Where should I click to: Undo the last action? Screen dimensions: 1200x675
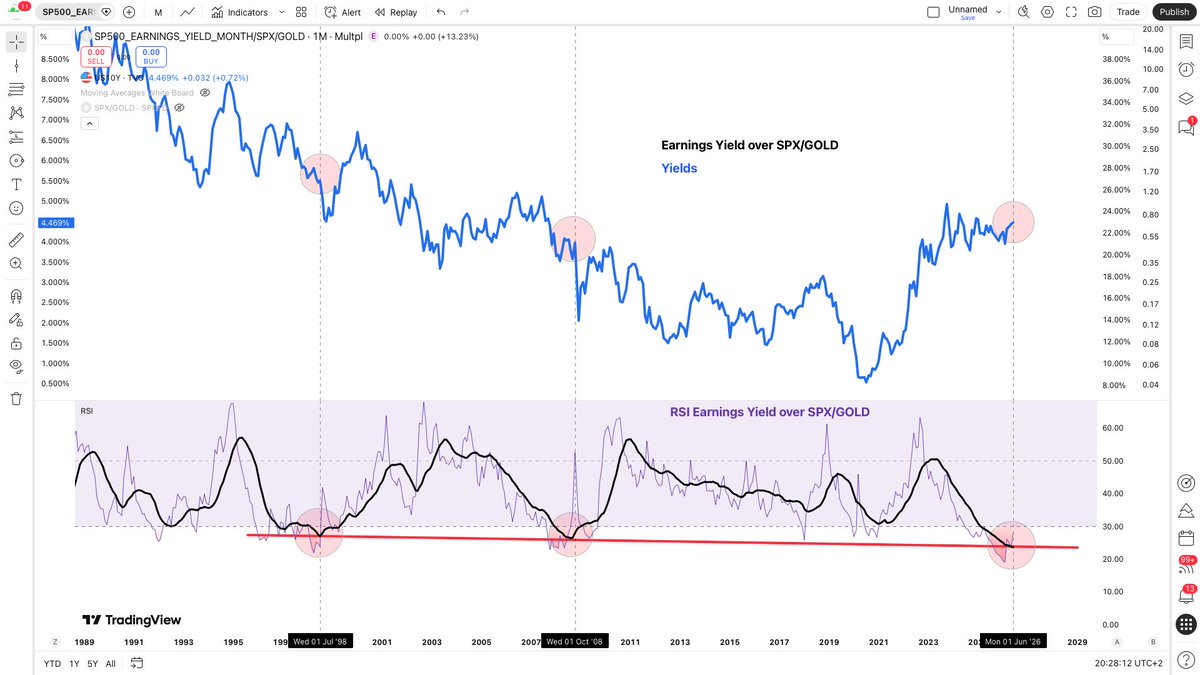point(441,12)
